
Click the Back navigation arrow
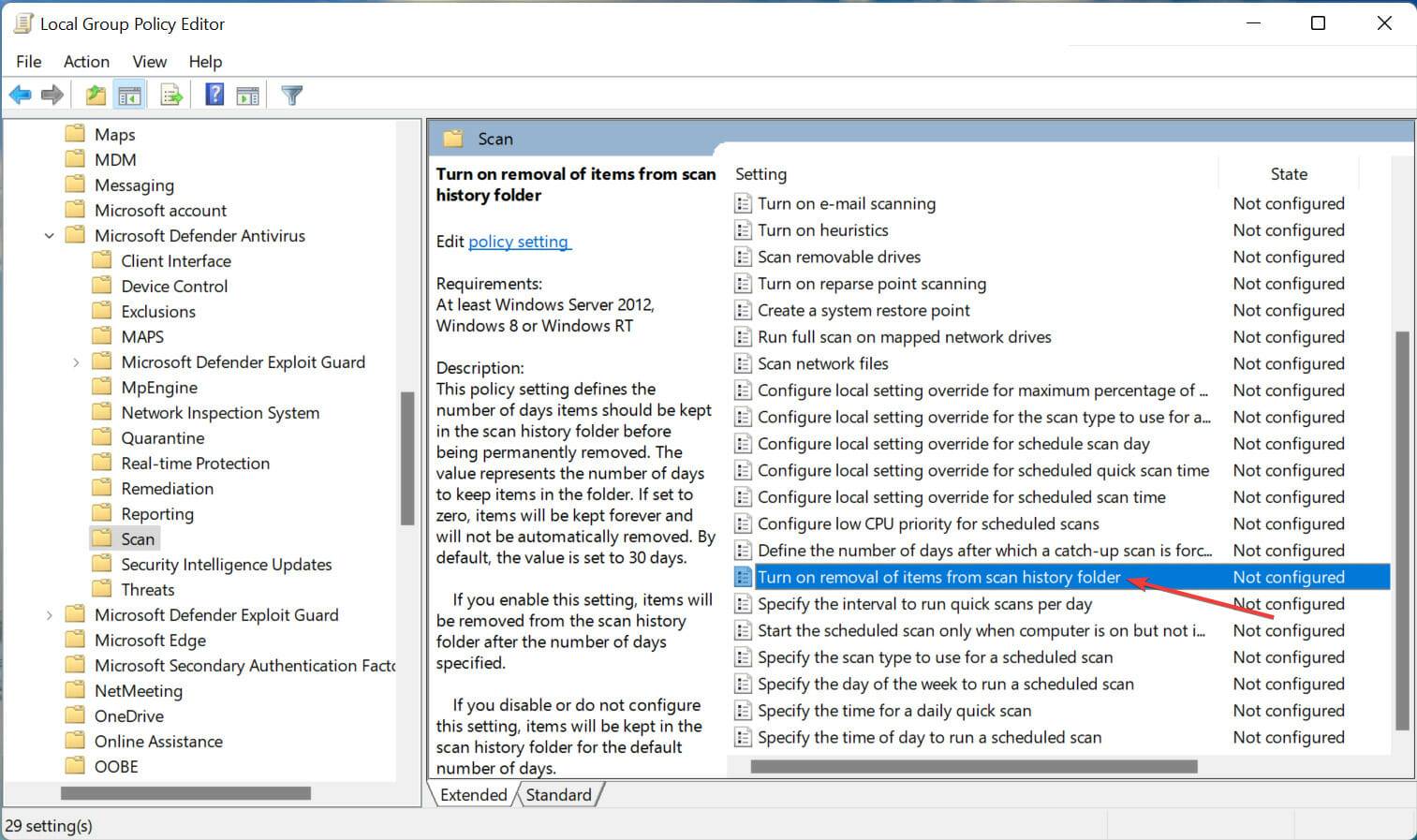20,94
